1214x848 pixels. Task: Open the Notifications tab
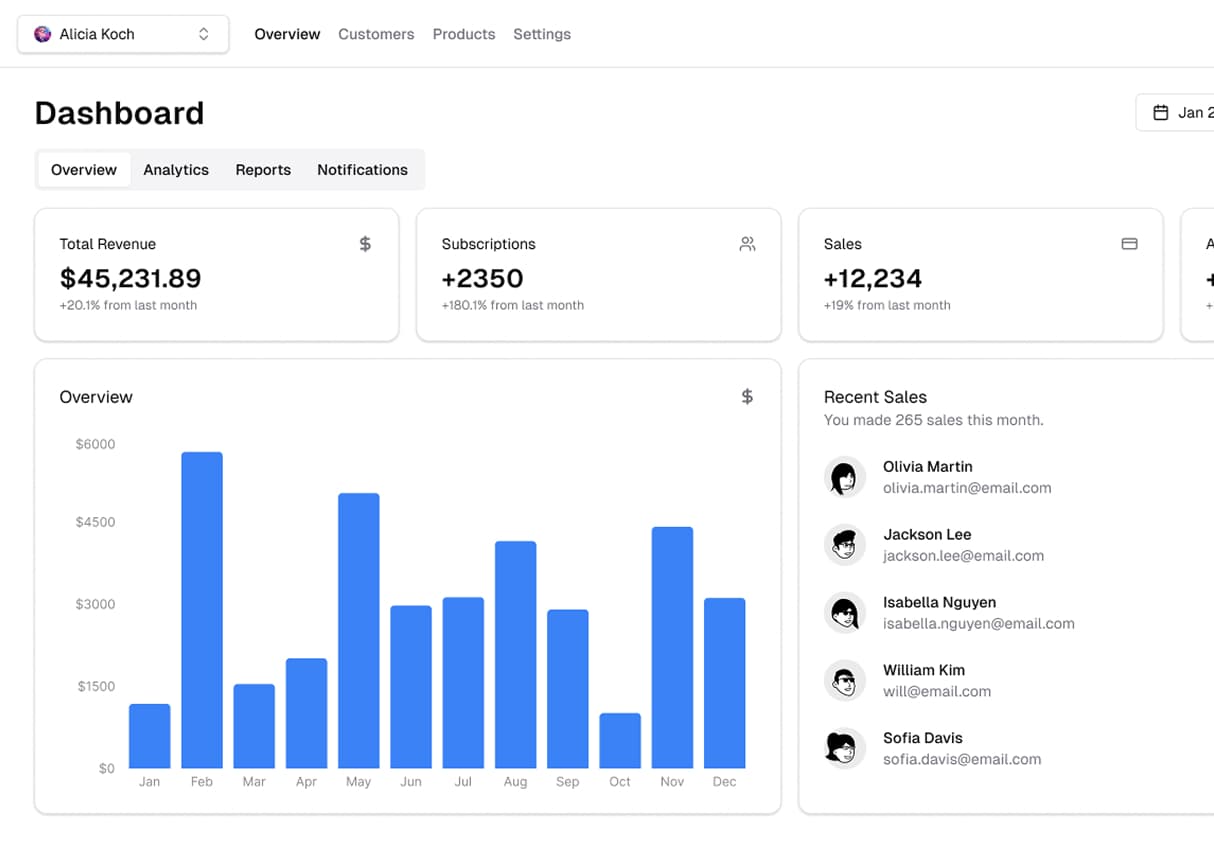tap(362, 170)
